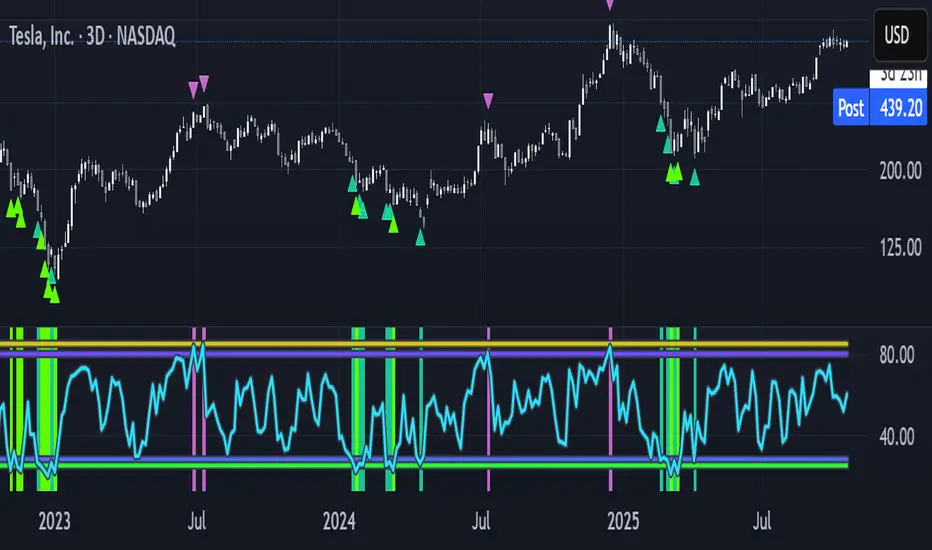
Task: Click the 200.00 price axis label
Action: 900,171
